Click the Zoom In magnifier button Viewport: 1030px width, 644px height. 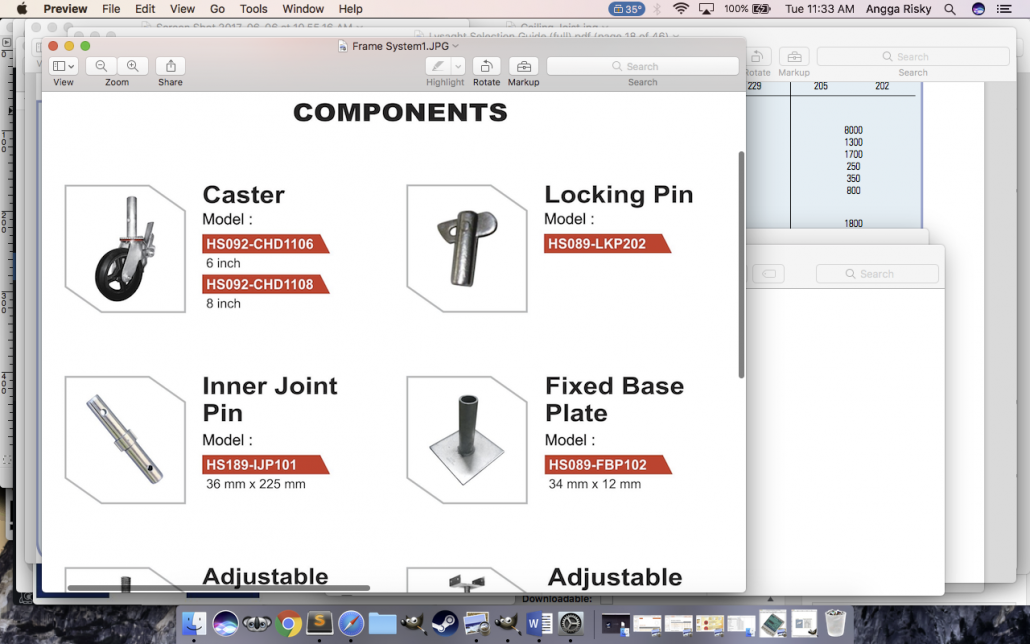click(132, 66)
